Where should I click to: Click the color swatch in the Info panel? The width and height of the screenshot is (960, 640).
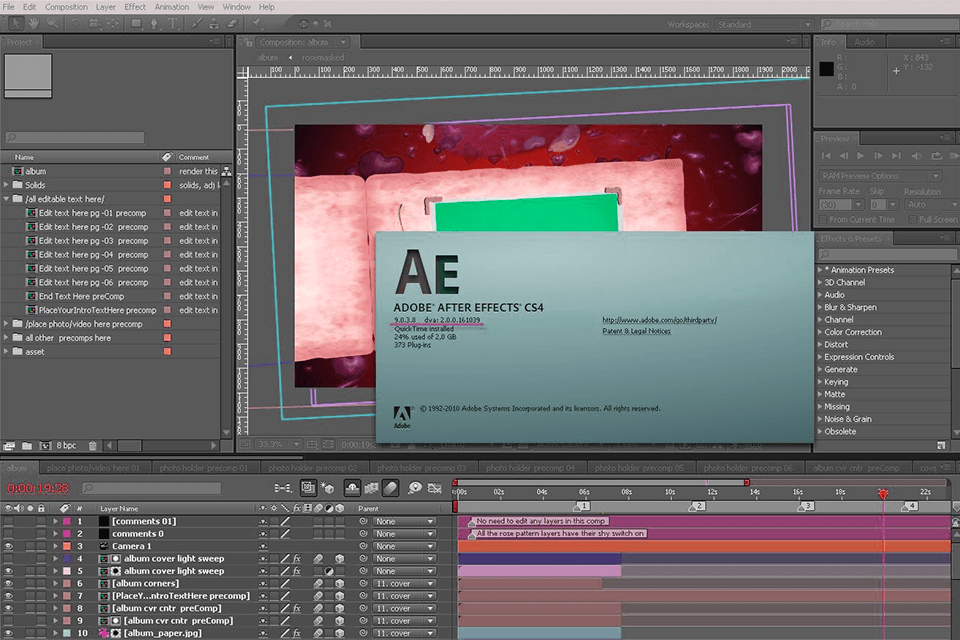[x=826, y=68]
